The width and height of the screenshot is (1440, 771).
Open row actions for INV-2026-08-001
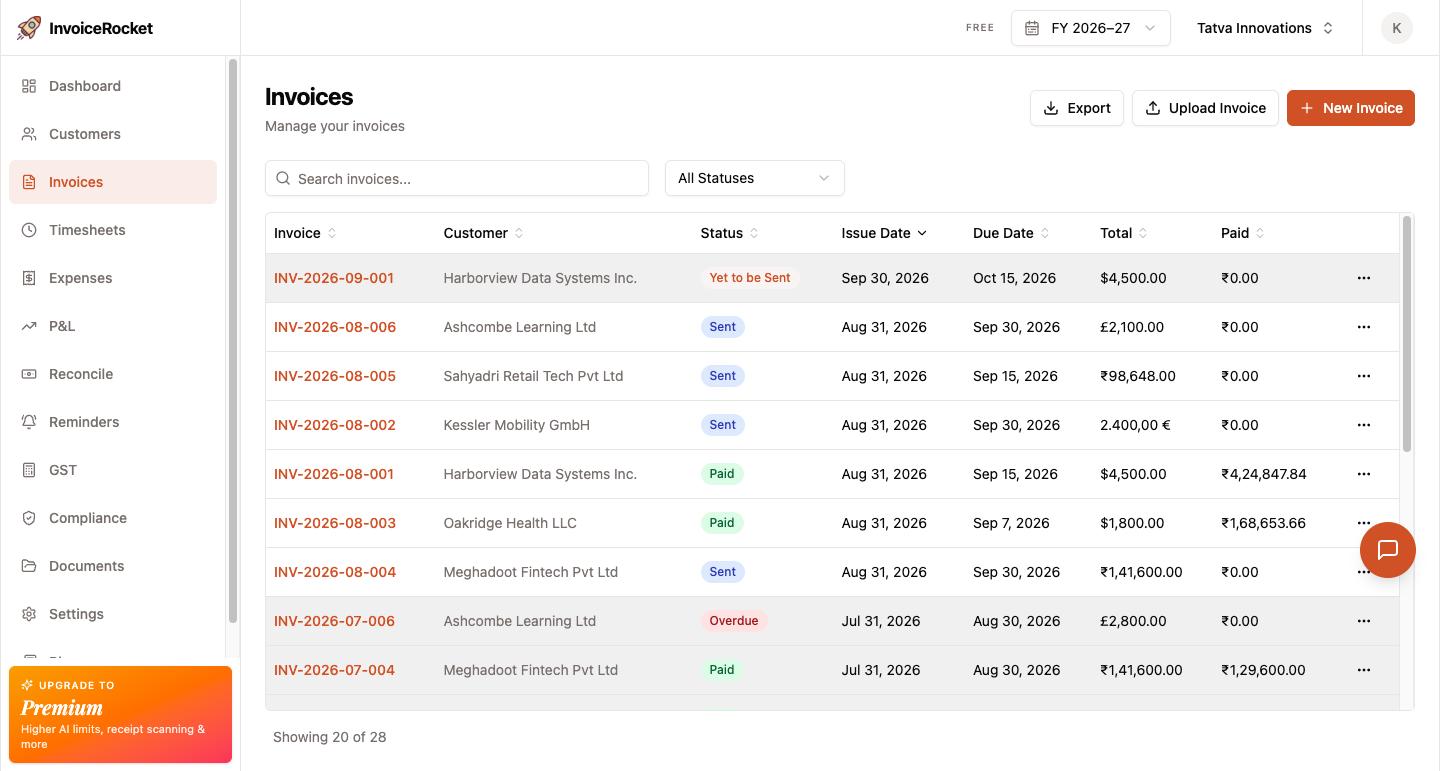tap(1364, 474)
